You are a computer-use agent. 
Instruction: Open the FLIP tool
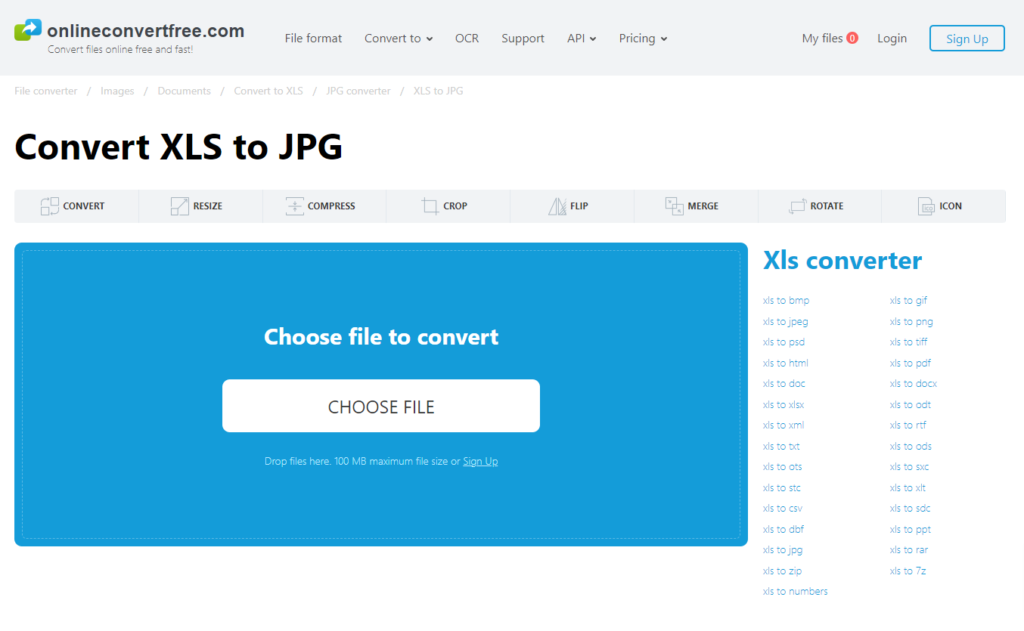click(571, 206)
